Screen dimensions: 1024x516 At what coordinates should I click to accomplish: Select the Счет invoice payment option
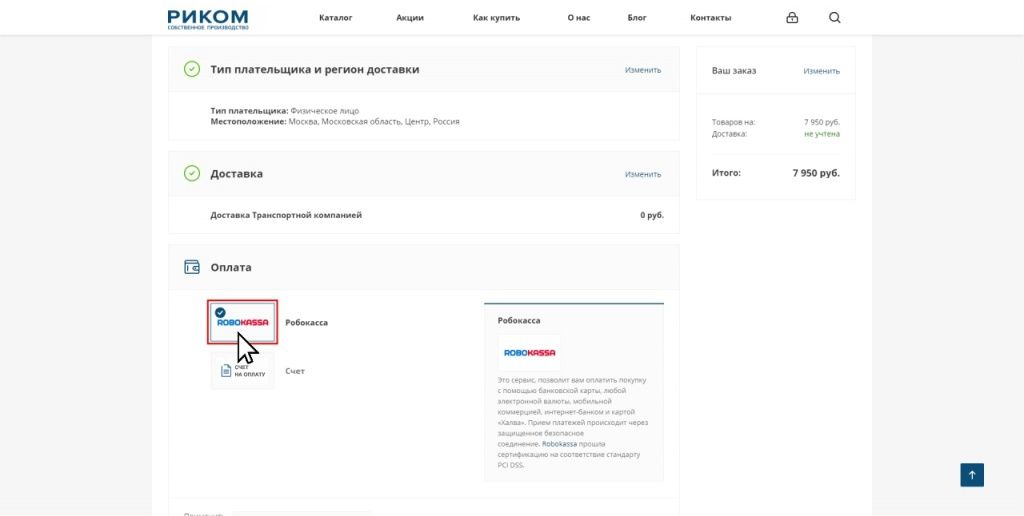242,371
